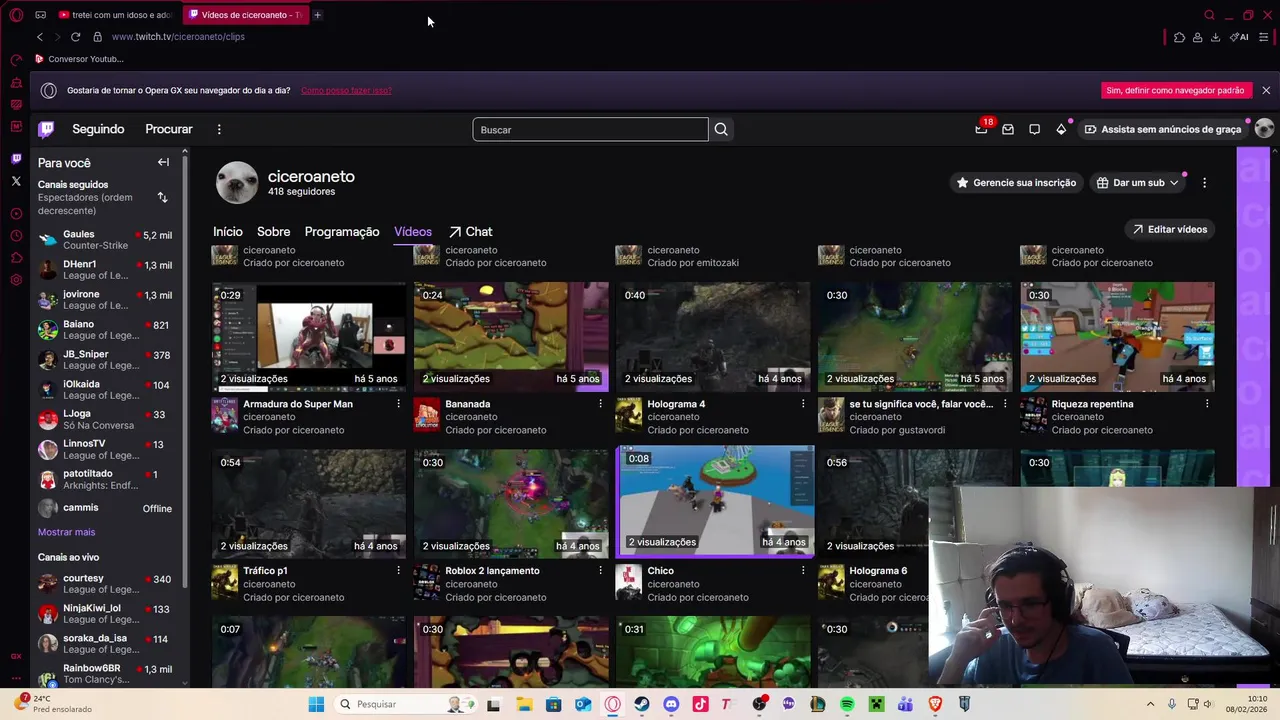Switch to the Início tab
Viewport: 1280px width, 720px height.
(227, 231)
